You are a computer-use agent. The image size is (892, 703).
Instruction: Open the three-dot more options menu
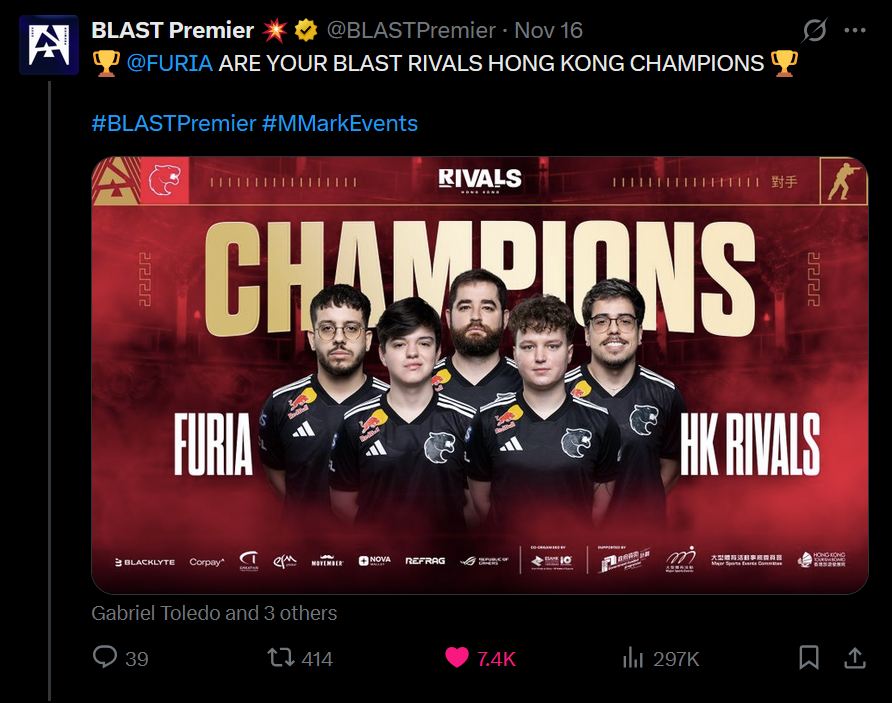click(855, 30)
